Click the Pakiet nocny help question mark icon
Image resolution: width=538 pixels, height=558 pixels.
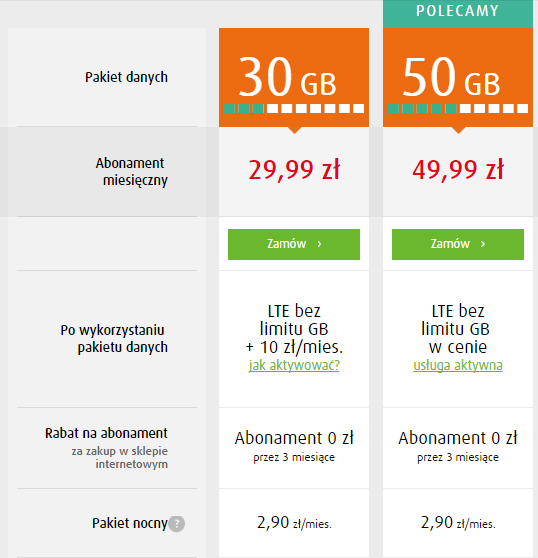(176, 524)
